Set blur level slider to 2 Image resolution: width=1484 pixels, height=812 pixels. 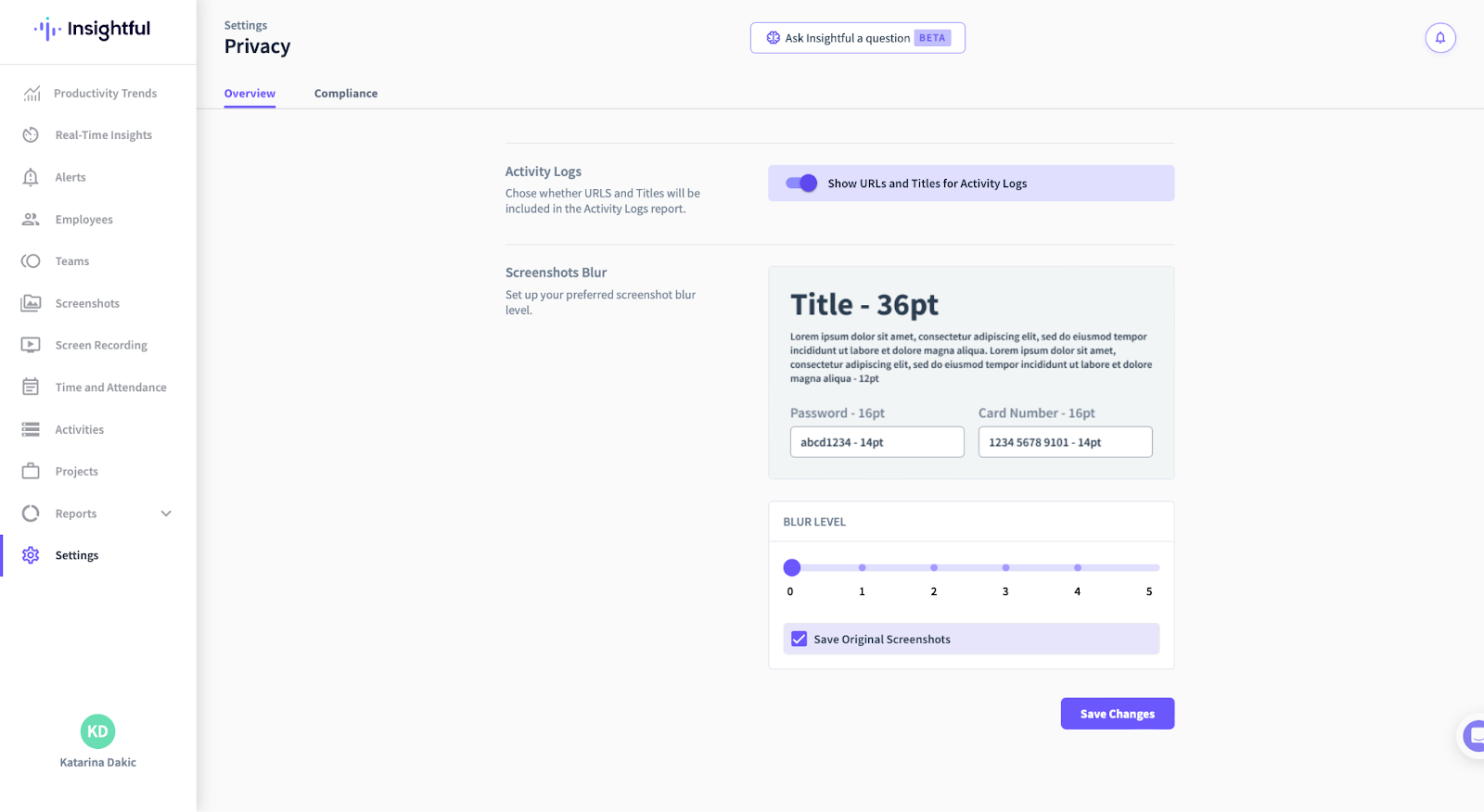934,567
